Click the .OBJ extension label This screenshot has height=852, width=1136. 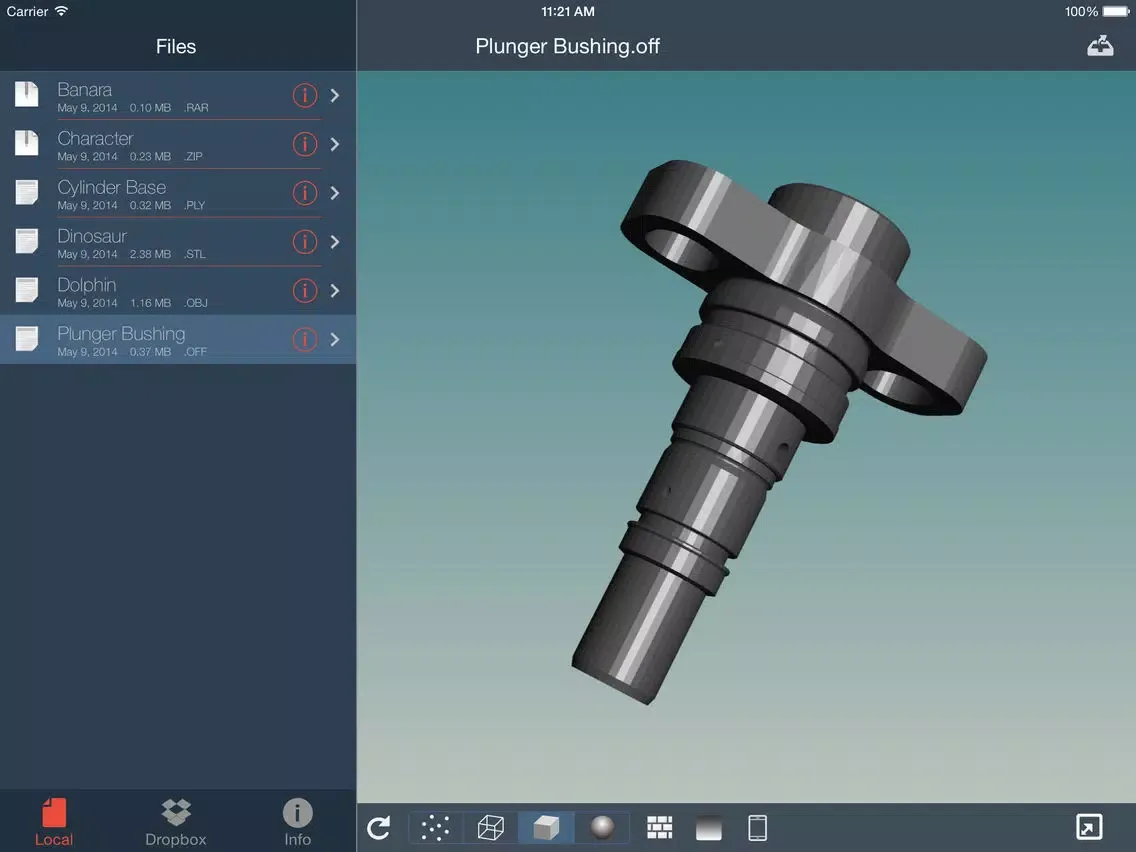196,303
